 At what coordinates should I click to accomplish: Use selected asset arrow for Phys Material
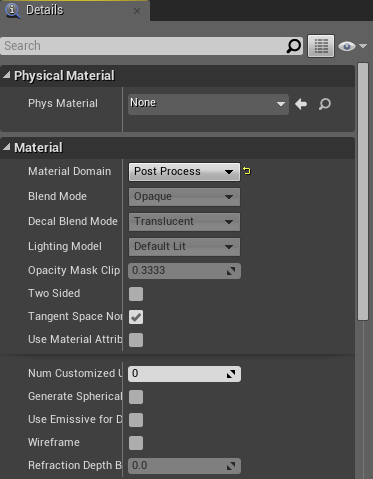point(301,104)
